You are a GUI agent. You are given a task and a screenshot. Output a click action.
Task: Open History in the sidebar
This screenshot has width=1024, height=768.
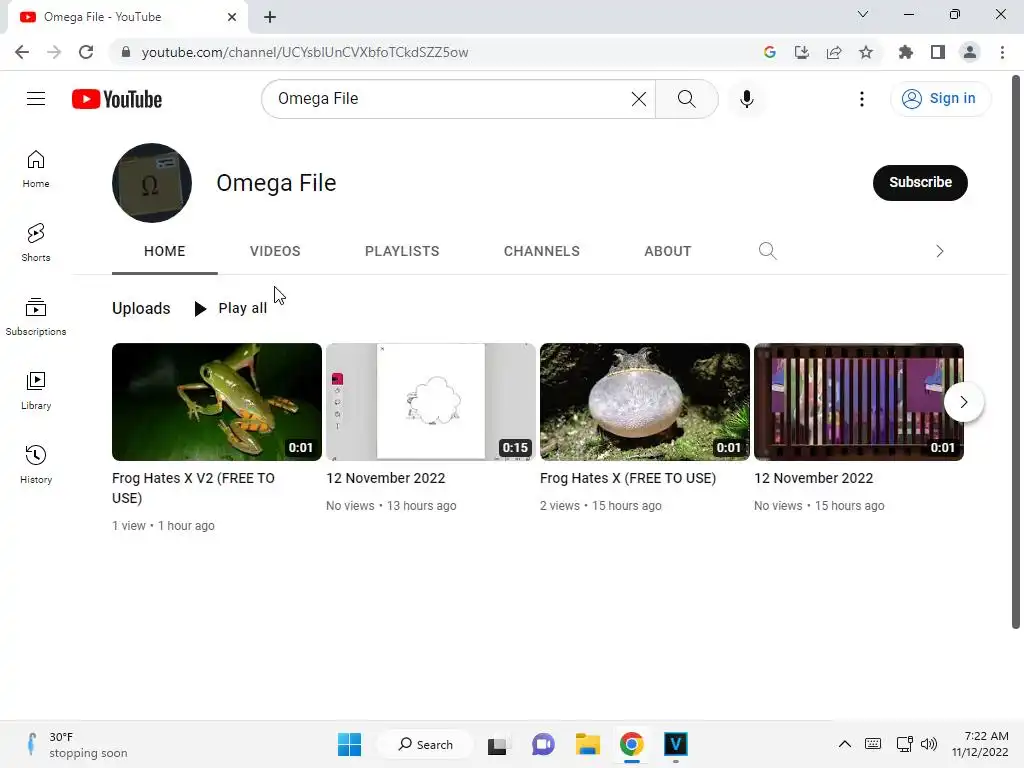coord(36,464)
